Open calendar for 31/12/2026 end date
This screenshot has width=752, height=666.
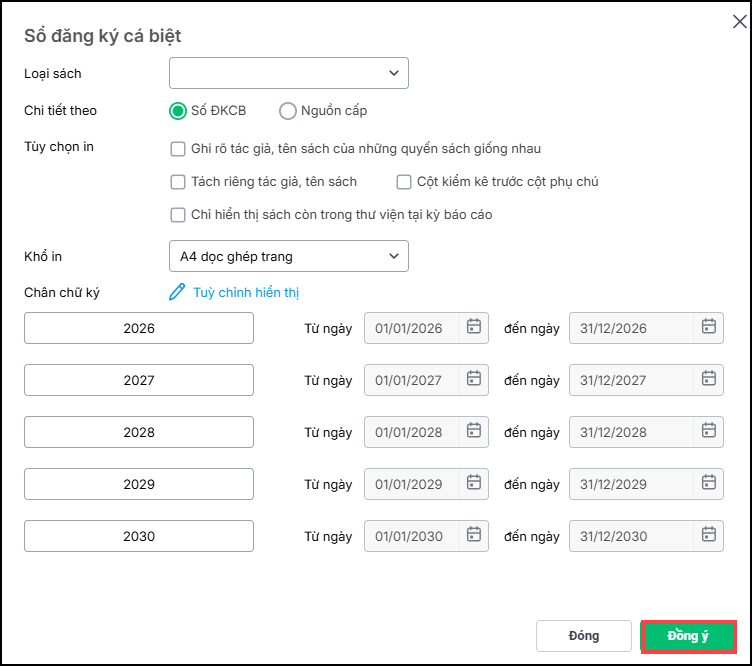[x=709, y=327]
